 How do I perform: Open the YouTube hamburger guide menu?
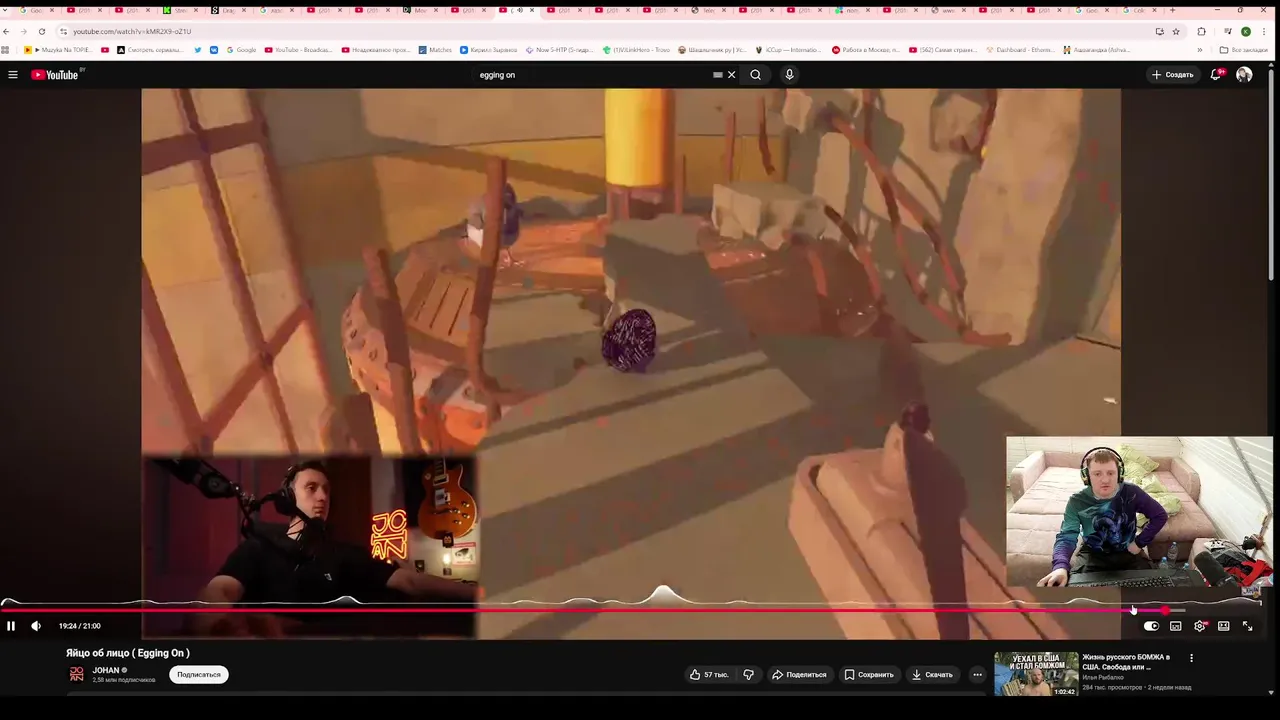click(13, 75)
